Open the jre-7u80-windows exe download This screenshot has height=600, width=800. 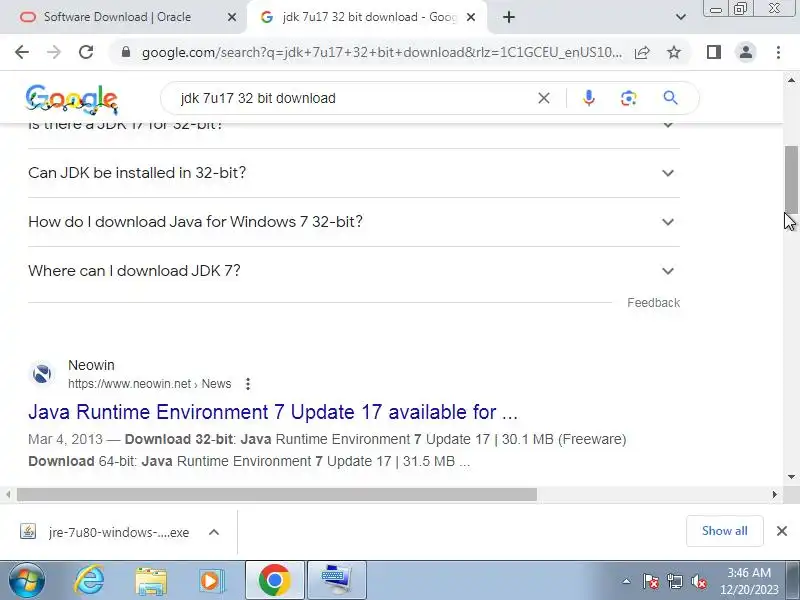click(106, 532)
